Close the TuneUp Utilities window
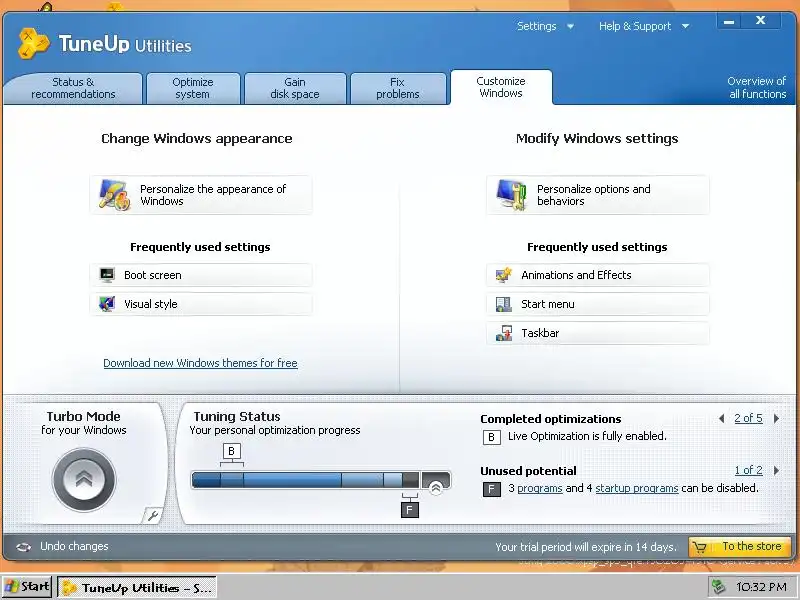The width and height of the screenshot is (800, 600). point(761,20)
